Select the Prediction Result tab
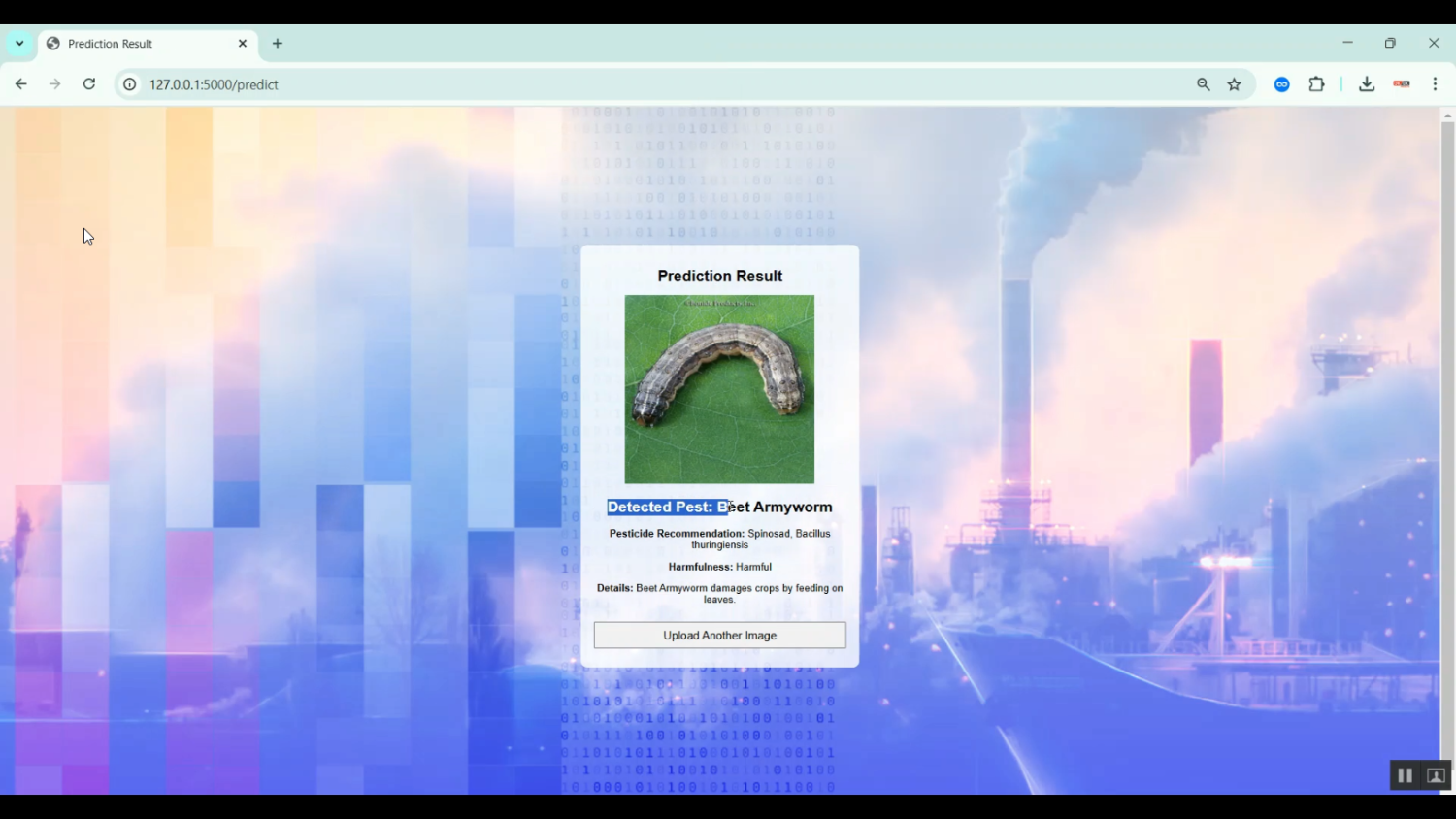The height and width of the screenshot is (819, 1456). [x=136, y=44]
